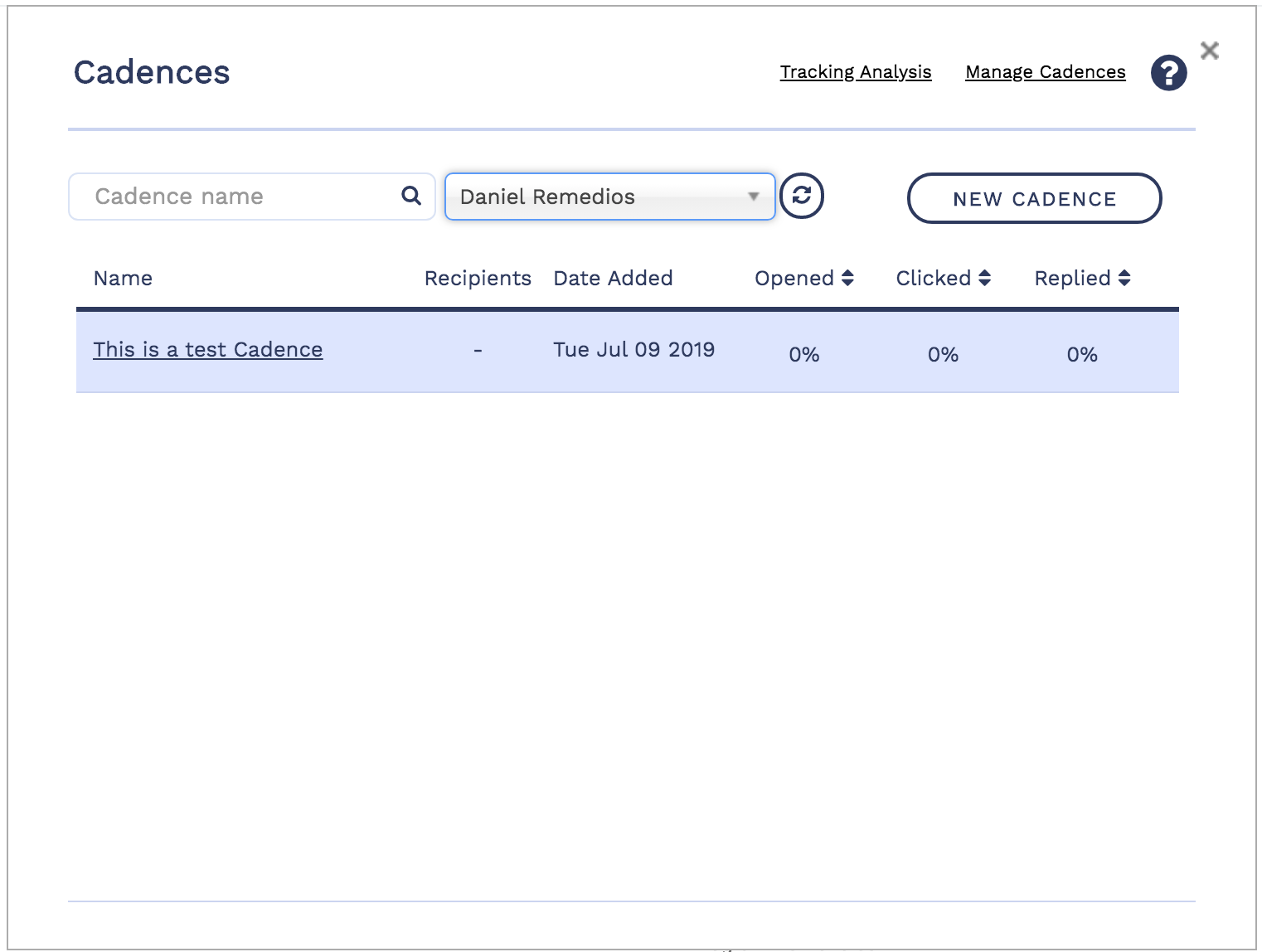This screenshot has height=952, width=1262.
Task: Click the Recipients column header
Action: [477, 278]
